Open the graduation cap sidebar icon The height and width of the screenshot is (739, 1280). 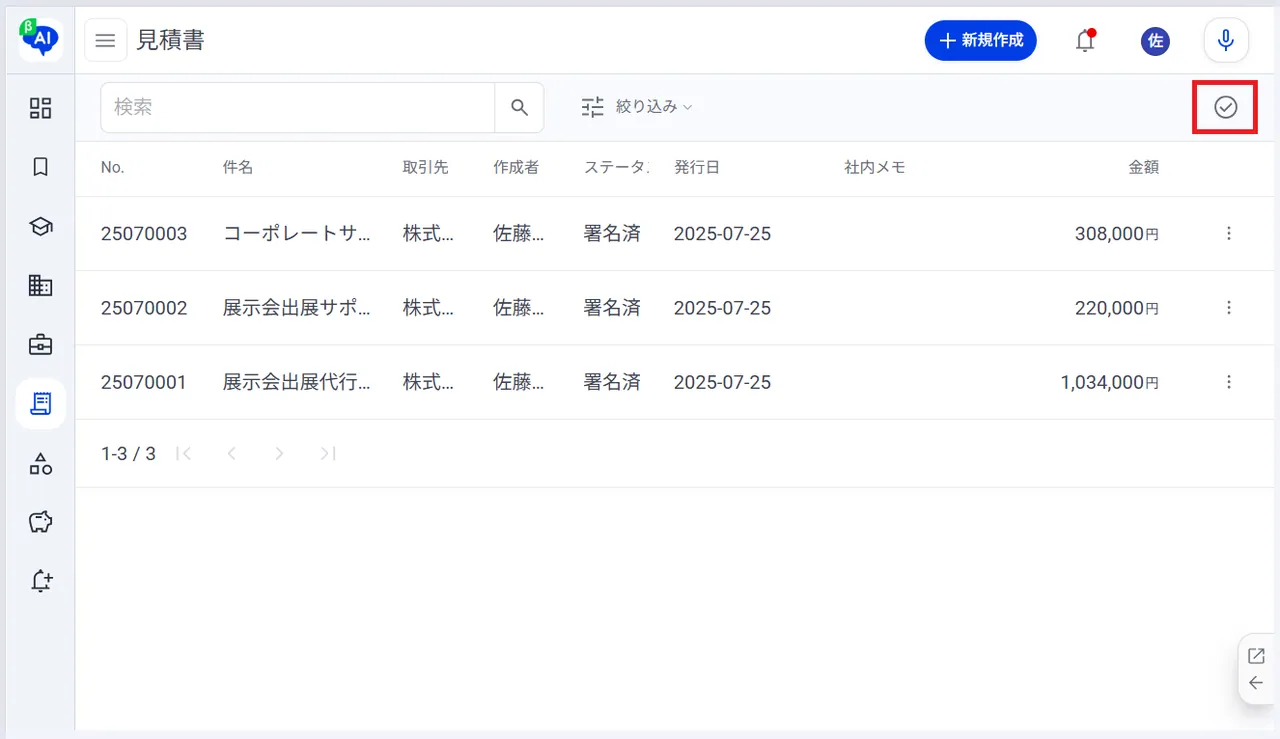tap(40, 227)
